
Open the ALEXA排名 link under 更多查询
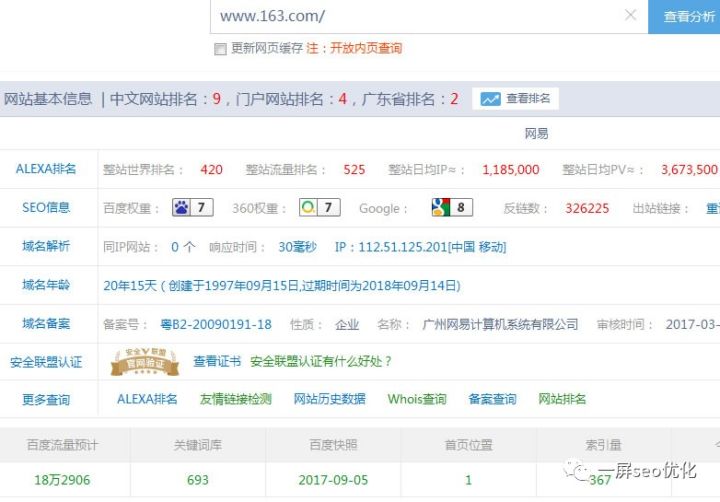pos(147,399)
